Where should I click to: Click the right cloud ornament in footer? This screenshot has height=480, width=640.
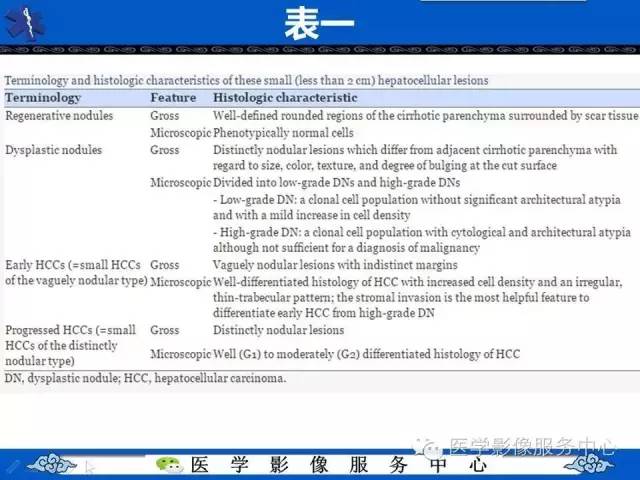(587, 465)
